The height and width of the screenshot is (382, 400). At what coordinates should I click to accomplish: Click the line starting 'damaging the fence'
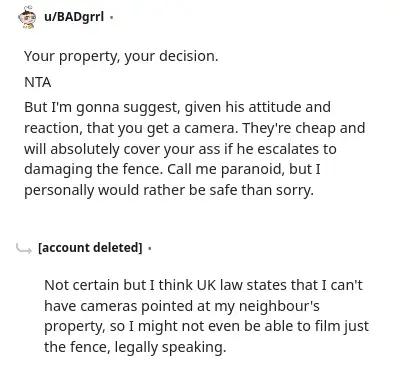[x=172, y=169]
